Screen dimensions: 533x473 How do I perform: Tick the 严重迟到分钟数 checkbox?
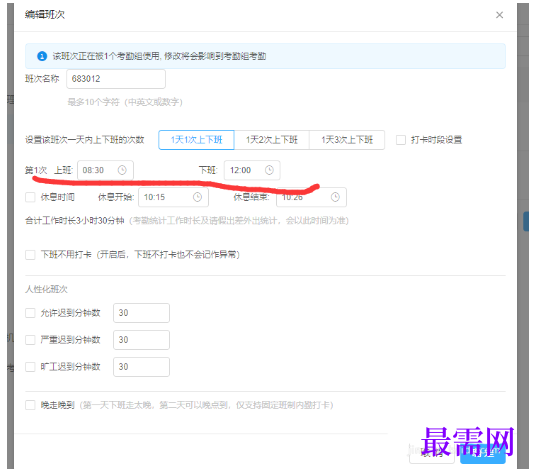[30, 340]
